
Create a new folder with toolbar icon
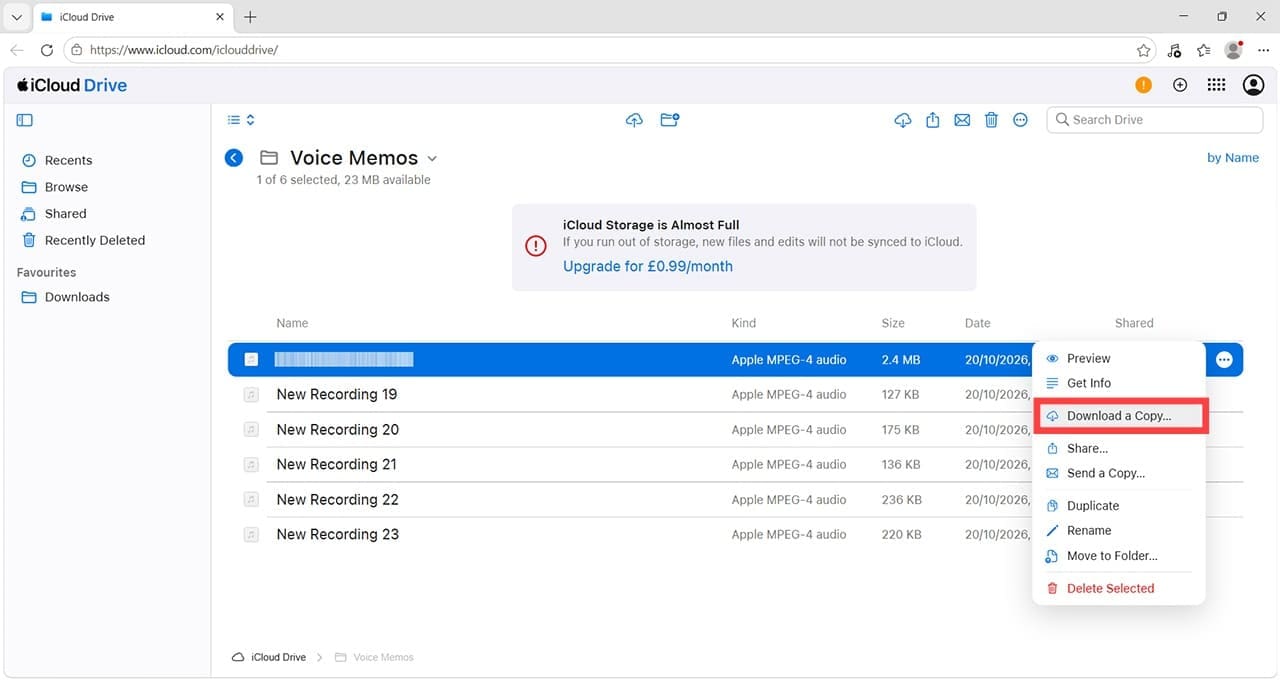point(670,120)
